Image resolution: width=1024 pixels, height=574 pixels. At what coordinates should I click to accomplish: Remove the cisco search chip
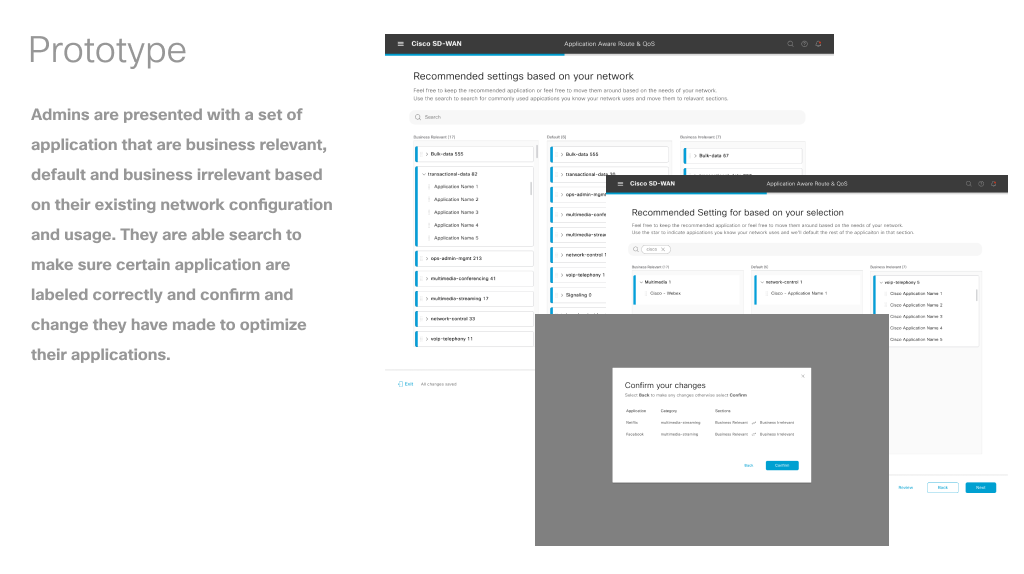click(x=663, y=249)
